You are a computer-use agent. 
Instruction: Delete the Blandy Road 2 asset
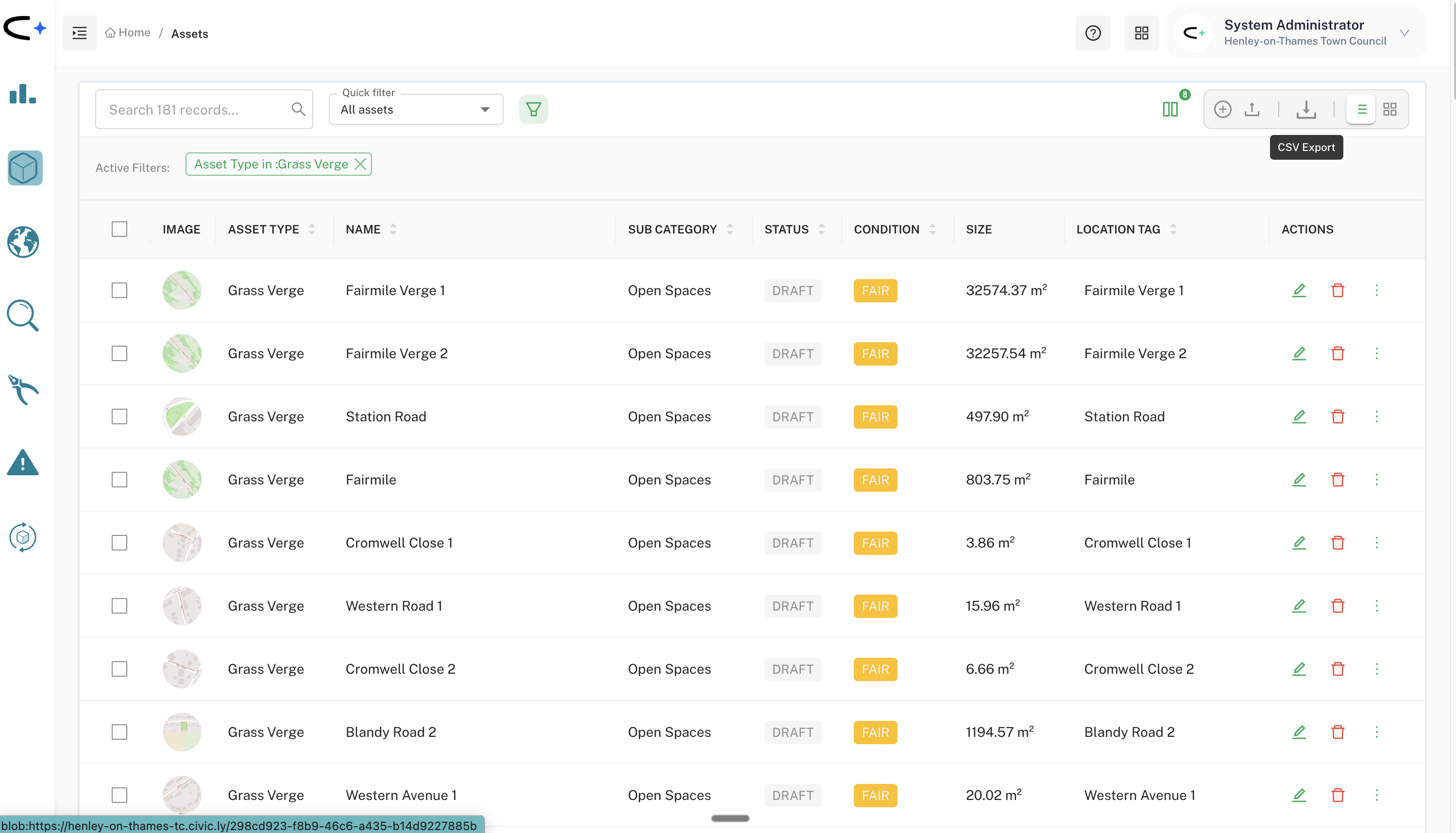[1337, 732]
